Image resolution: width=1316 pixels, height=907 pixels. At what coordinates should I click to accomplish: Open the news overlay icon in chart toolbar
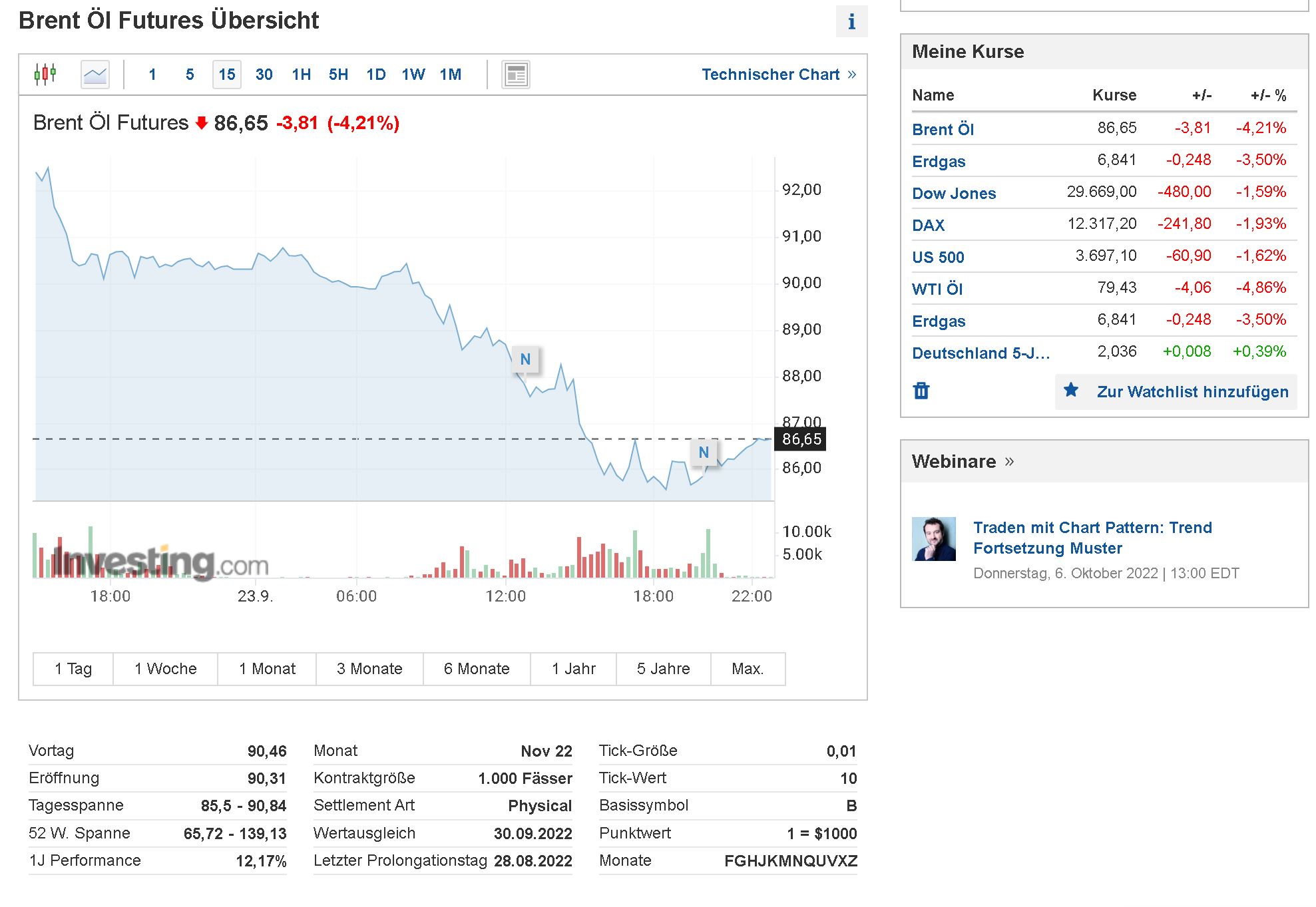[x=515, y=75]
